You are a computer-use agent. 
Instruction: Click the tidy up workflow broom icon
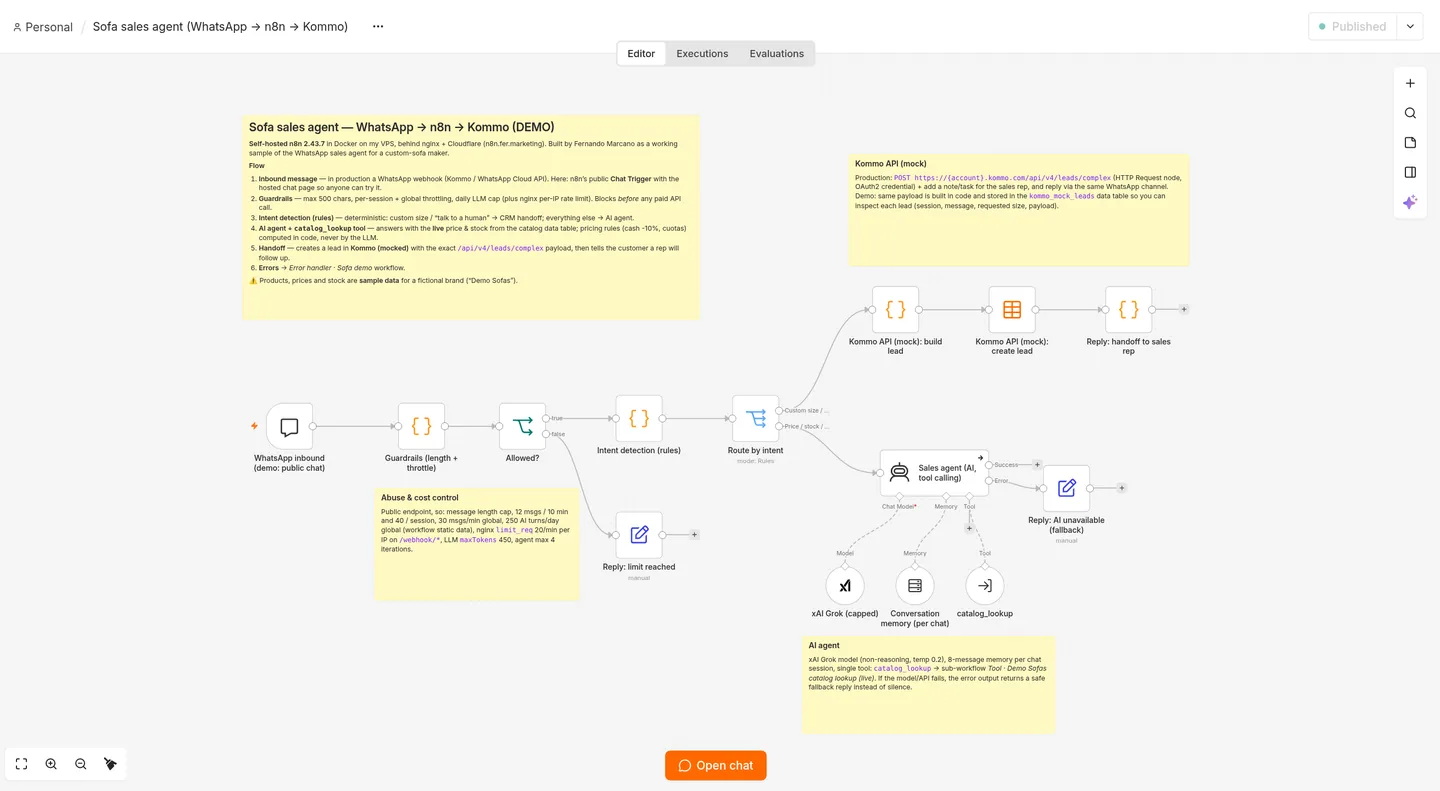click(110, 764)
